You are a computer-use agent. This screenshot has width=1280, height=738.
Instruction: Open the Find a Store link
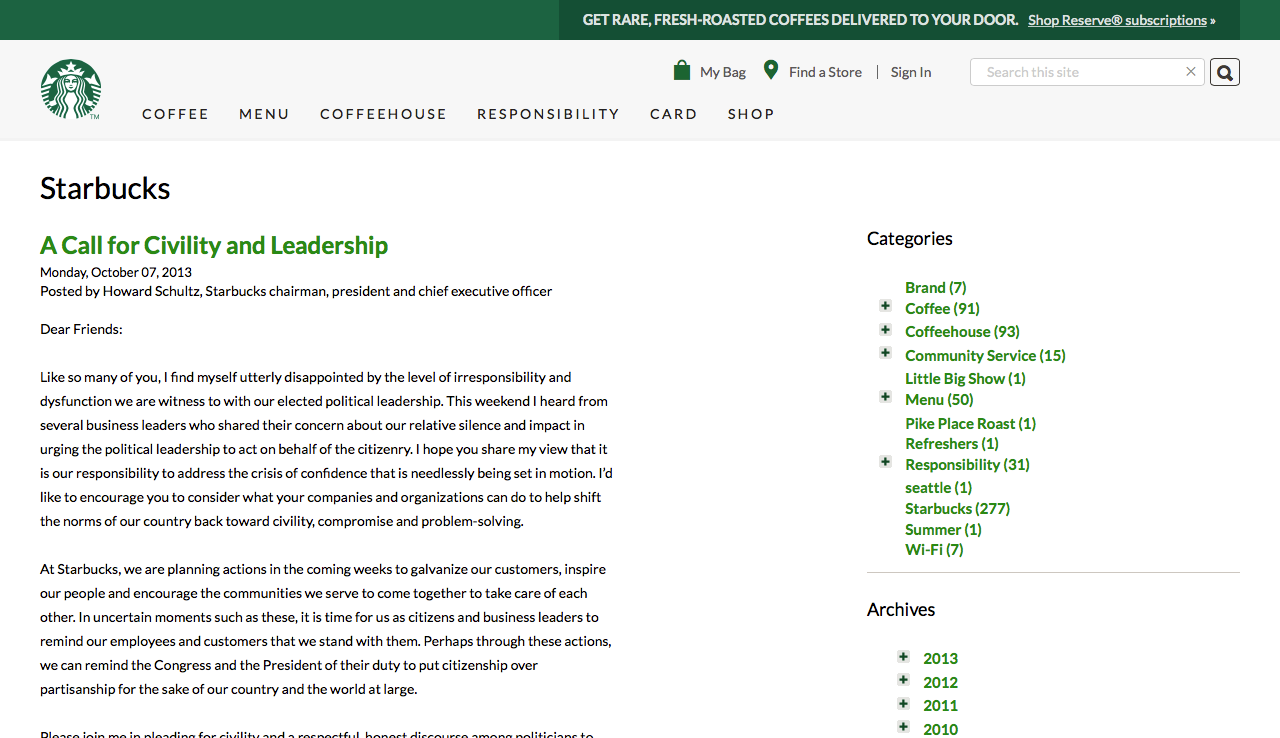tap(825, 72)
